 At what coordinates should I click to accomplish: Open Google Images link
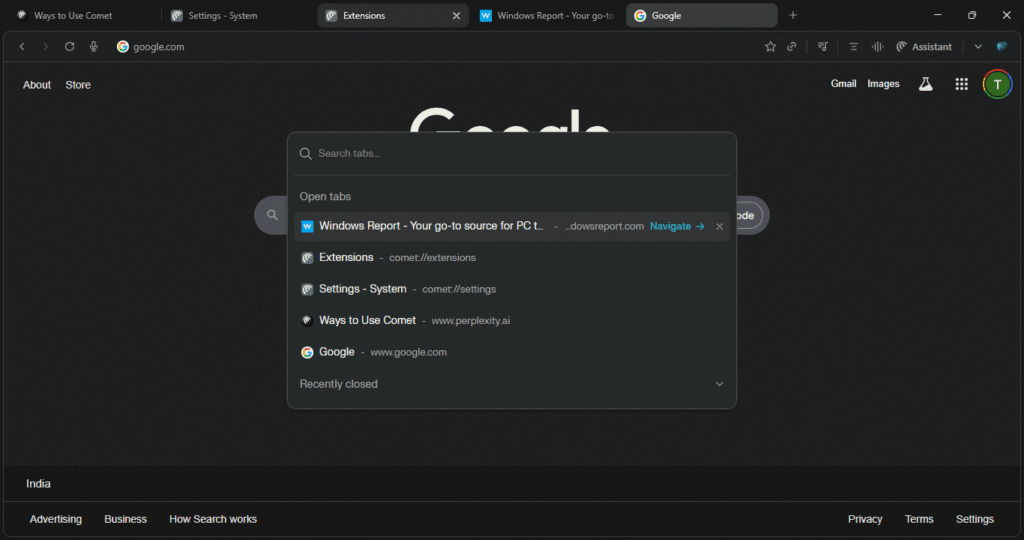click(883, 84)
